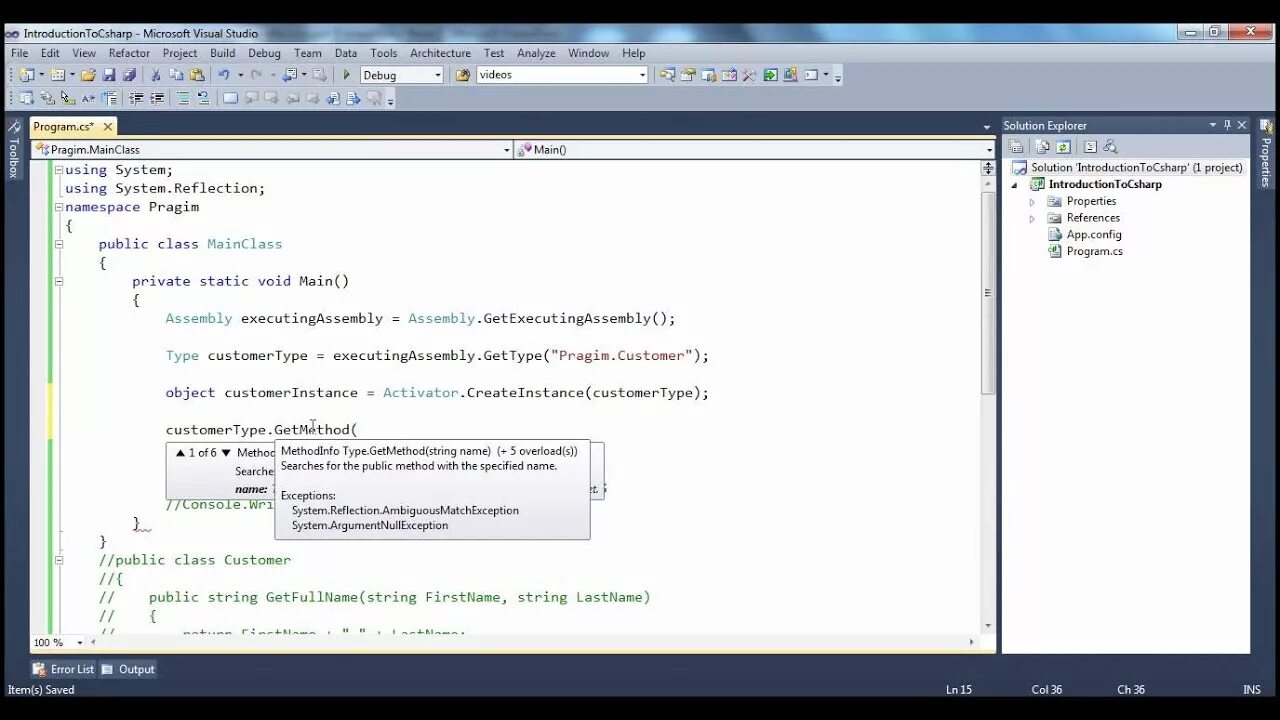Expand the Properties node in Solution Explorer
This screenshot has height=720, width=1280.
(1032, 202)
